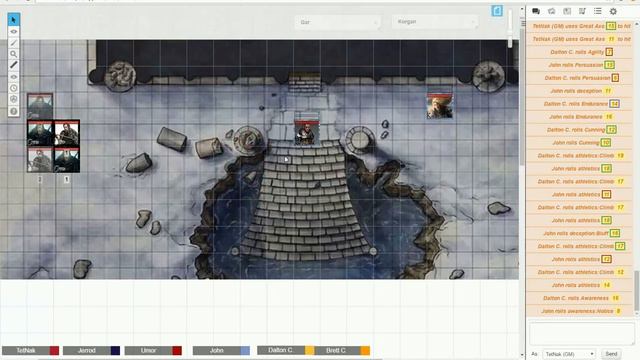Click 'Dalton C. rolls Endurance' roll result
This screenshot has width=640, height=360.
[614, 104]
